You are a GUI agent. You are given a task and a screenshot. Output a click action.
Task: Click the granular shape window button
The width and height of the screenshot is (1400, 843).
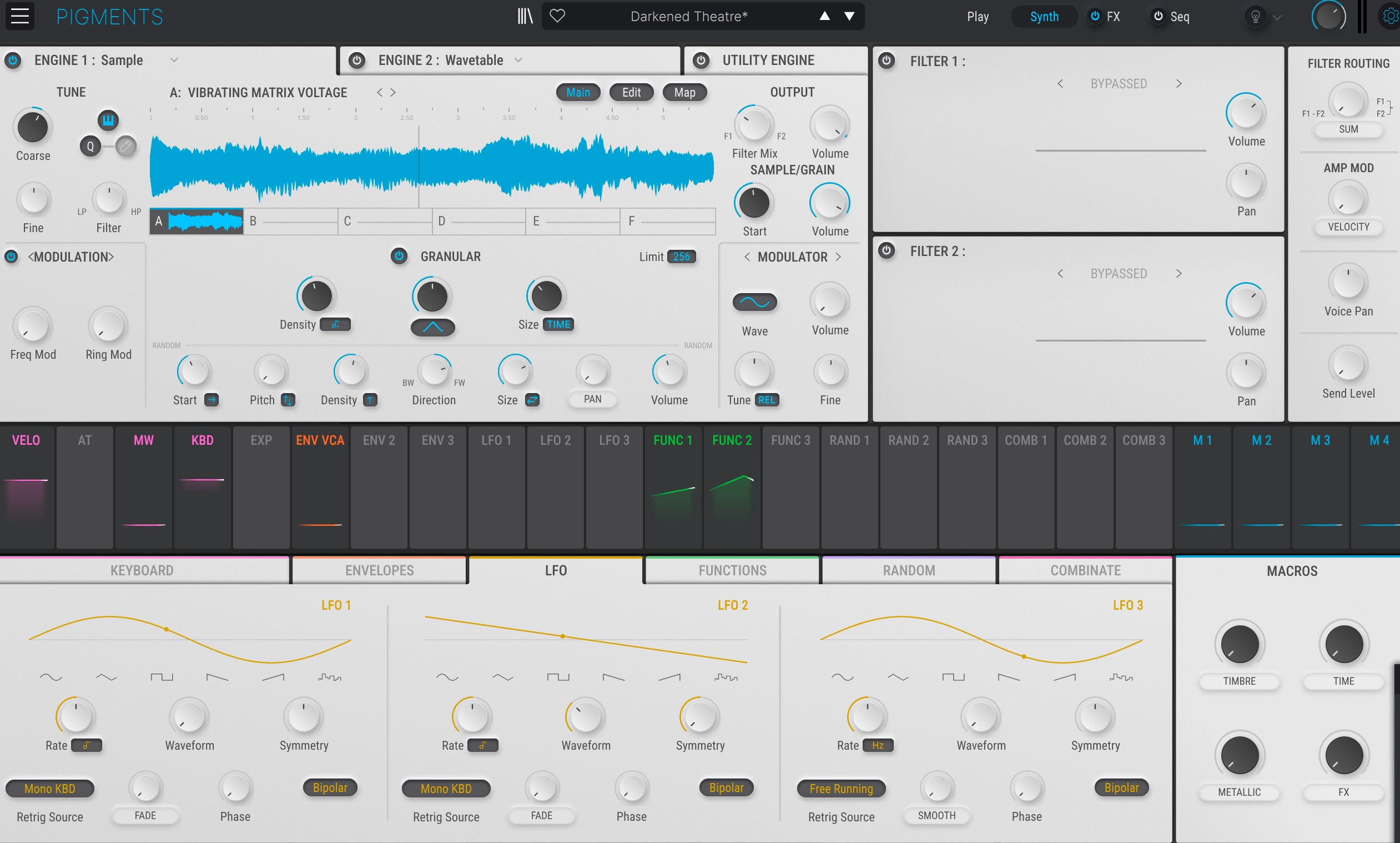[x=432, y=327]
